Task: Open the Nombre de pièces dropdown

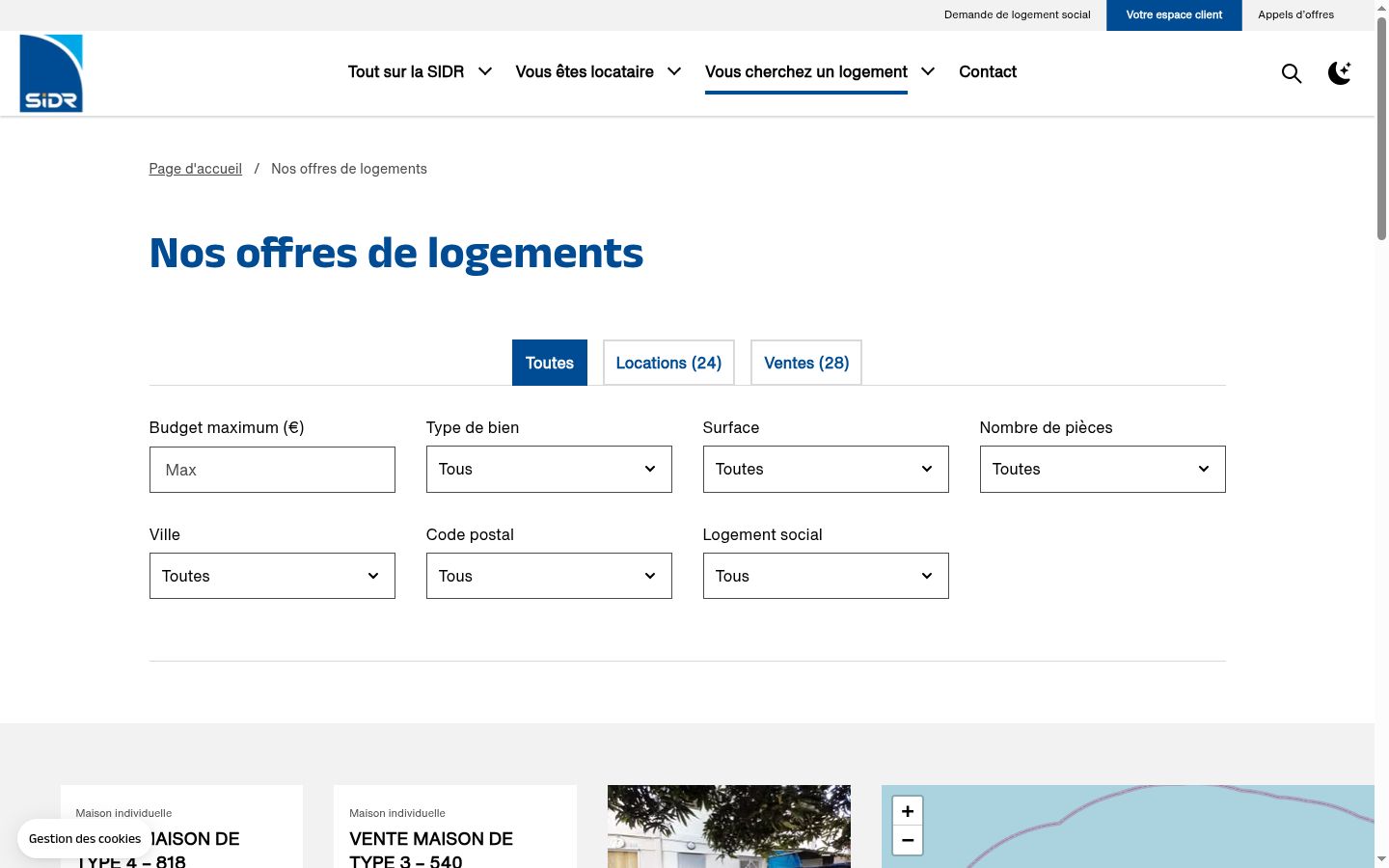Action: point(1103,469)
